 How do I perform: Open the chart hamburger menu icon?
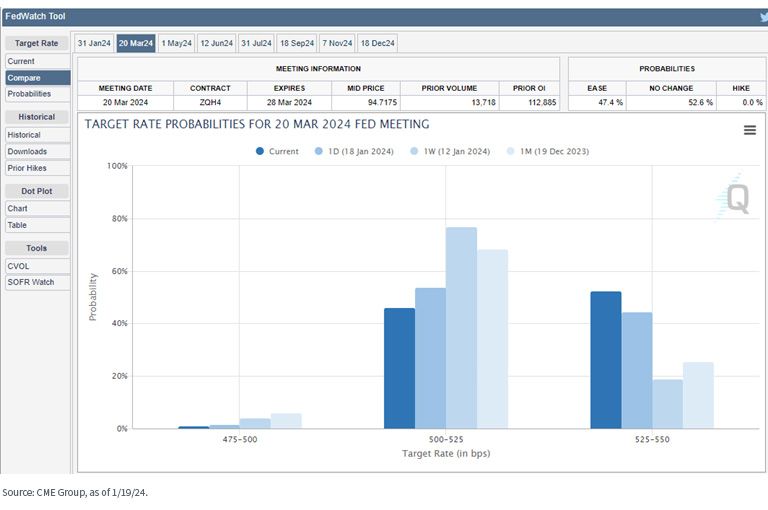point(749,130)
